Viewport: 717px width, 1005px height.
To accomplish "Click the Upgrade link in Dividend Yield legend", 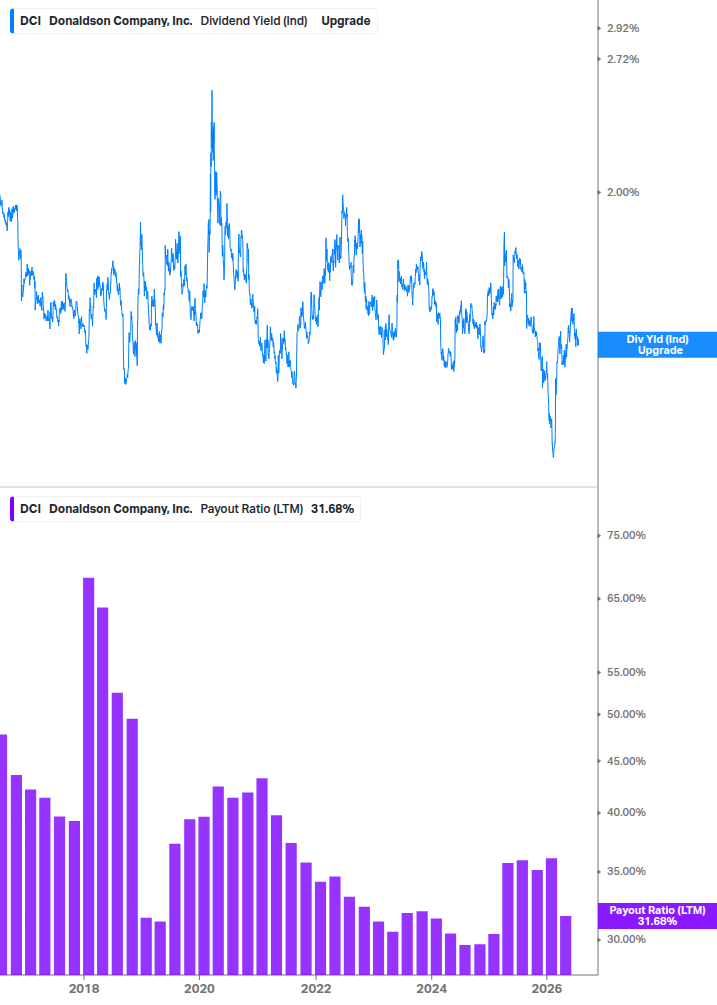I will 345,21.
